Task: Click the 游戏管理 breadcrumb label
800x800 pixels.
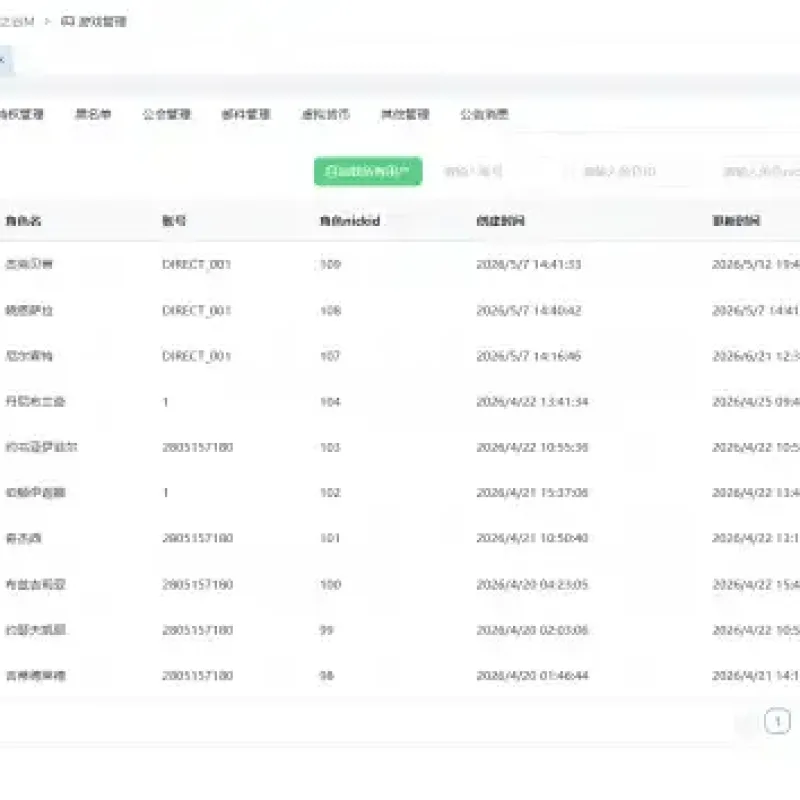Action: tap(103, 21)
